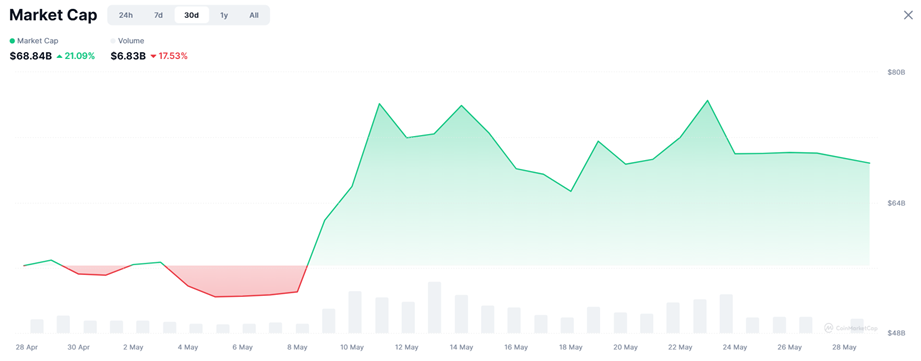This screenshot has height=361, width=921.
Task: Click the green Market Cap legend dot
Action: tap(12, 41)
